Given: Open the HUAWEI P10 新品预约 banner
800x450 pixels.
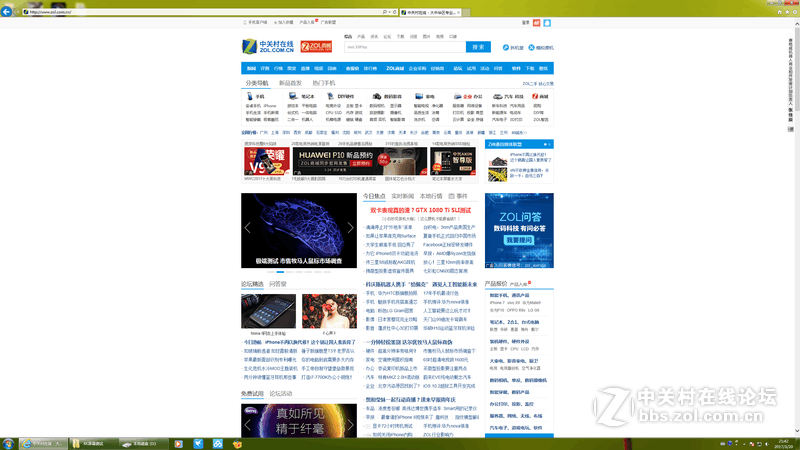Looking at the screenshot, I should 359,161.
